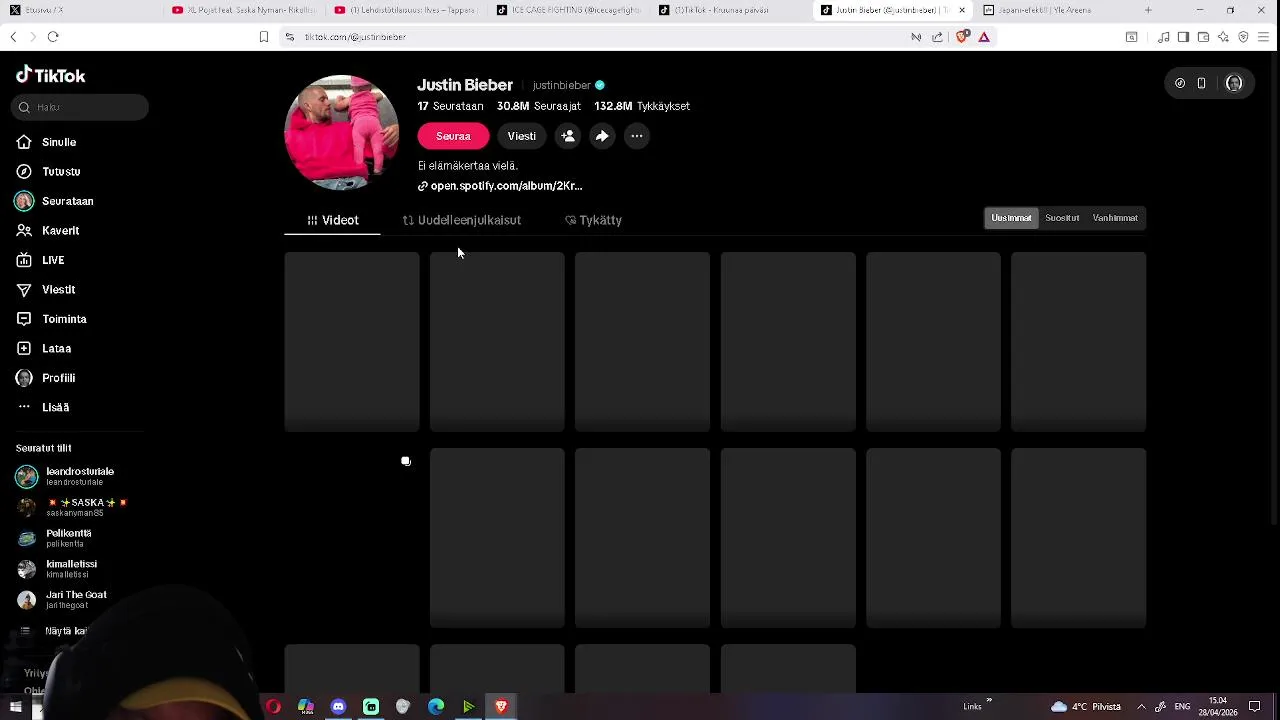This screenshot has height=720, width=1280.
Task: Click the Haku search field
Action: click(81, 107)
